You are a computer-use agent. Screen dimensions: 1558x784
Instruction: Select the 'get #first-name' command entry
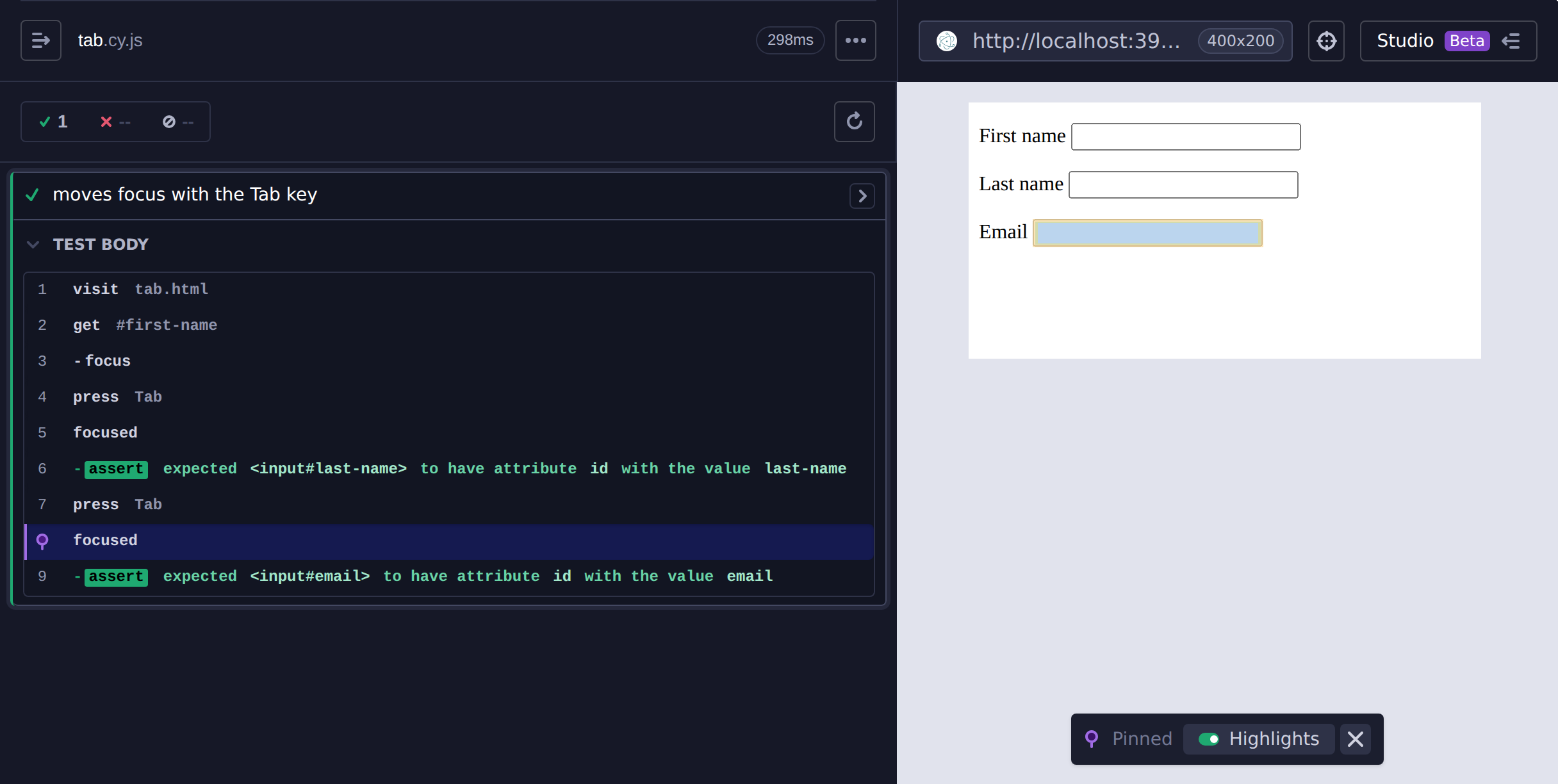tap(449, 325)
